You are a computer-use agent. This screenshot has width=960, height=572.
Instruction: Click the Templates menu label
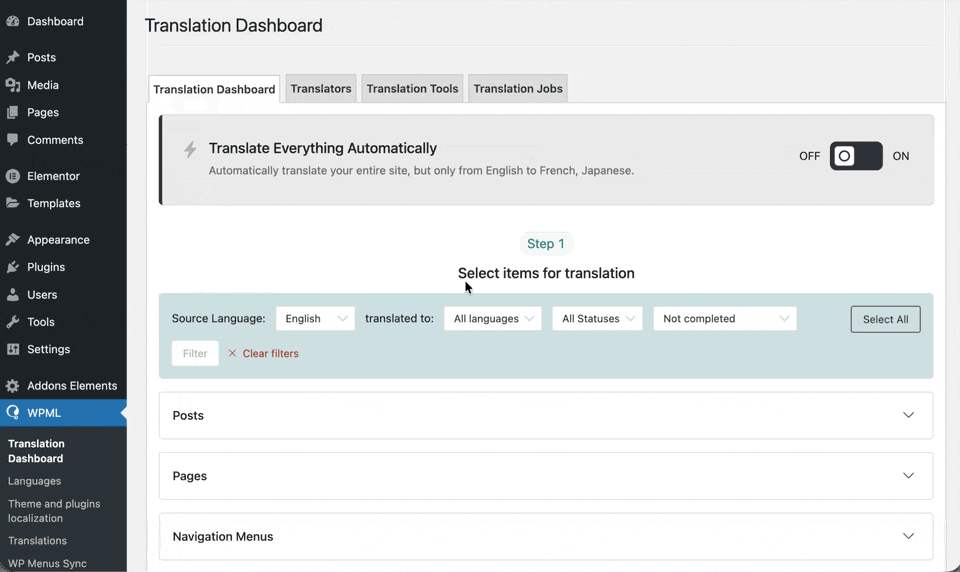click(54, 203)
